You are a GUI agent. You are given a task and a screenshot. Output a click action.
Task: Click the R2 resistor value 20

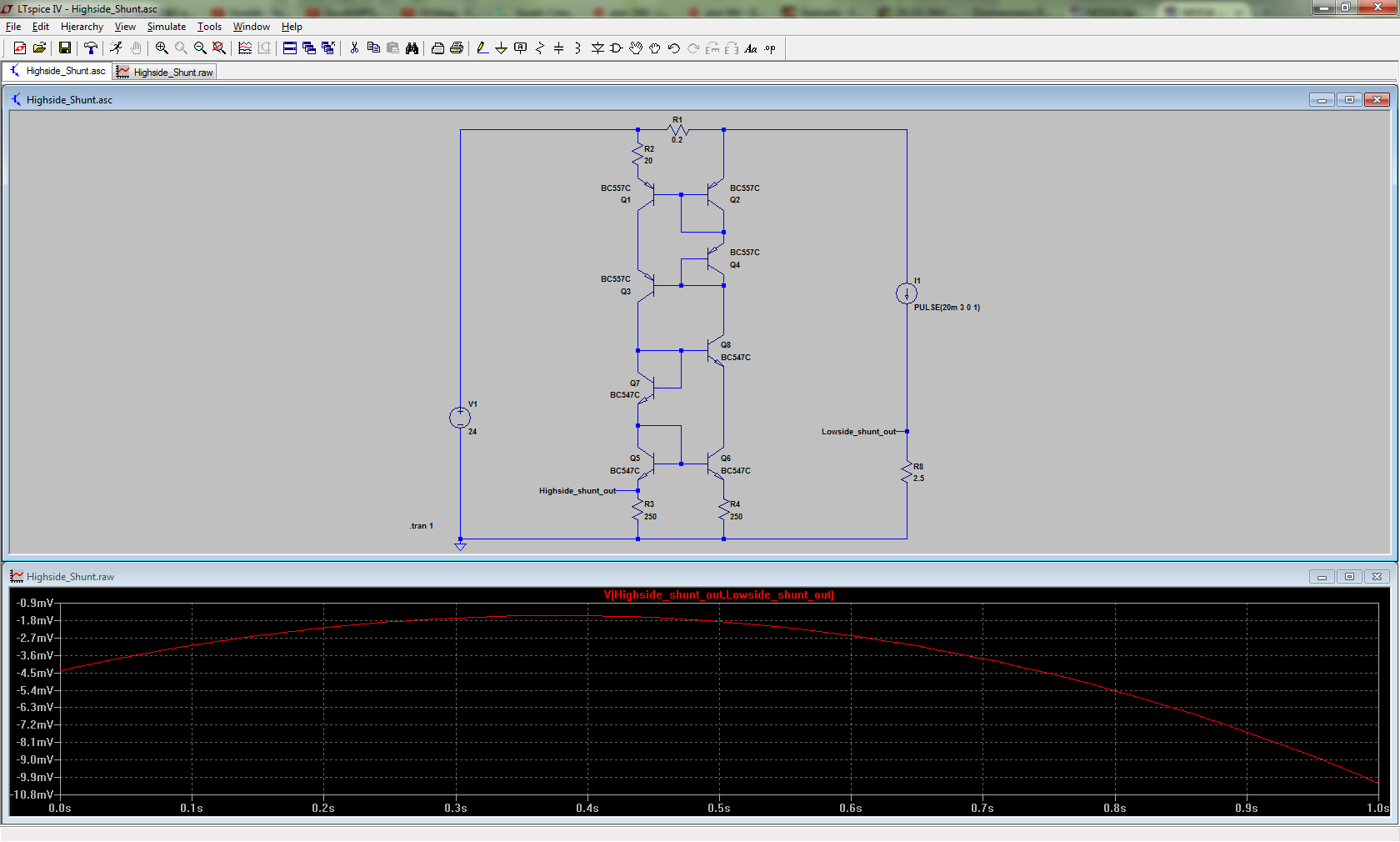pyautogui.click(x=648, y=161)
